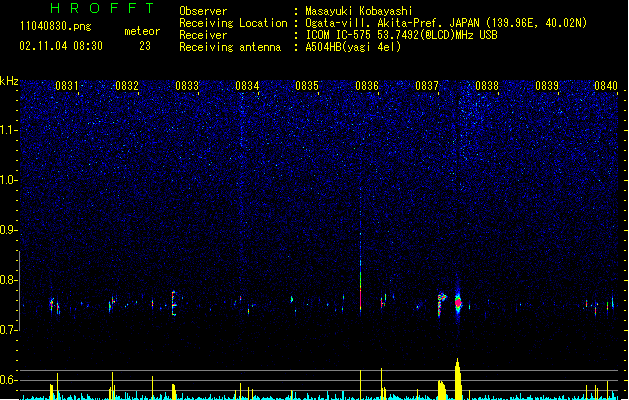Click the 0835 time marker
This screenshot has height=400, width=629.
point(307,86)
